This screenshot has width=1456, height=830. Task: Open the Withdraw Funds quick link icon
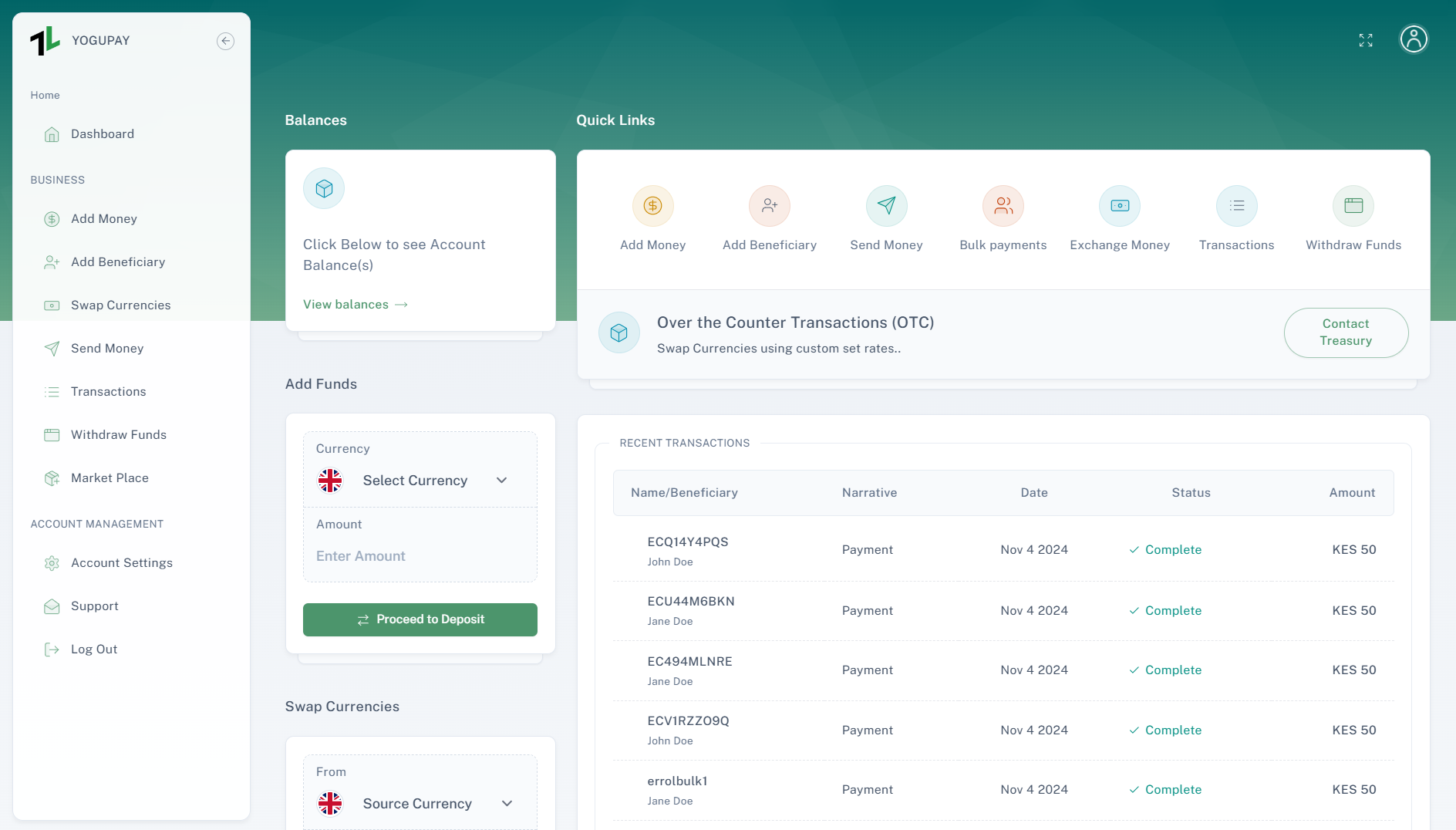(1353, 206)
